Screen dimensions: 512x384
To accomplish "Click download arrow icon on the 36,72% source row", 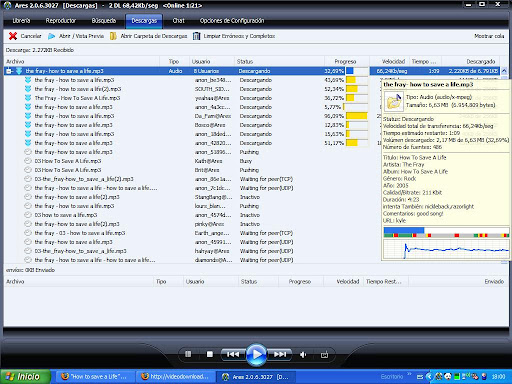I will pyautogui.click(x=28, y=98).
